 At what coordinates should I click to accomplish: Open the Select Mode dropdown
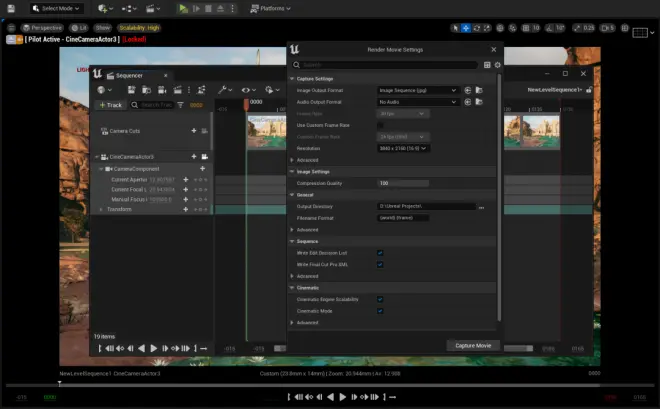tap(56, 8)
